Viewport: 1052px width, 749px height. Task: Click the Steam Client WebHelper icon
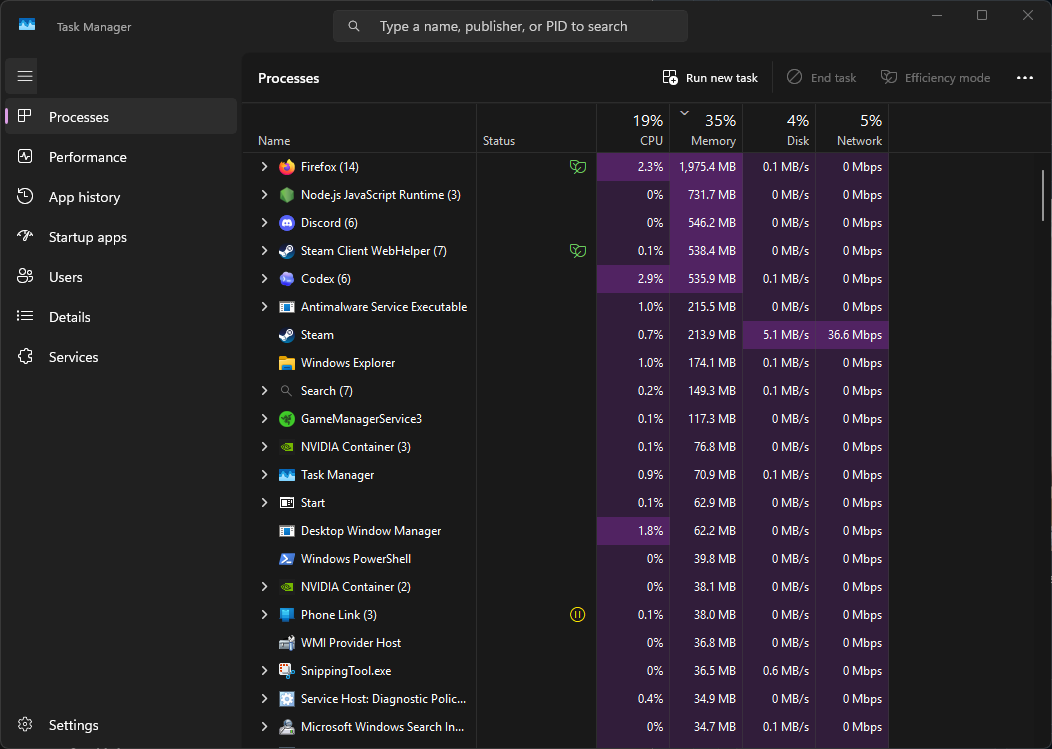(x=286, y=251)
